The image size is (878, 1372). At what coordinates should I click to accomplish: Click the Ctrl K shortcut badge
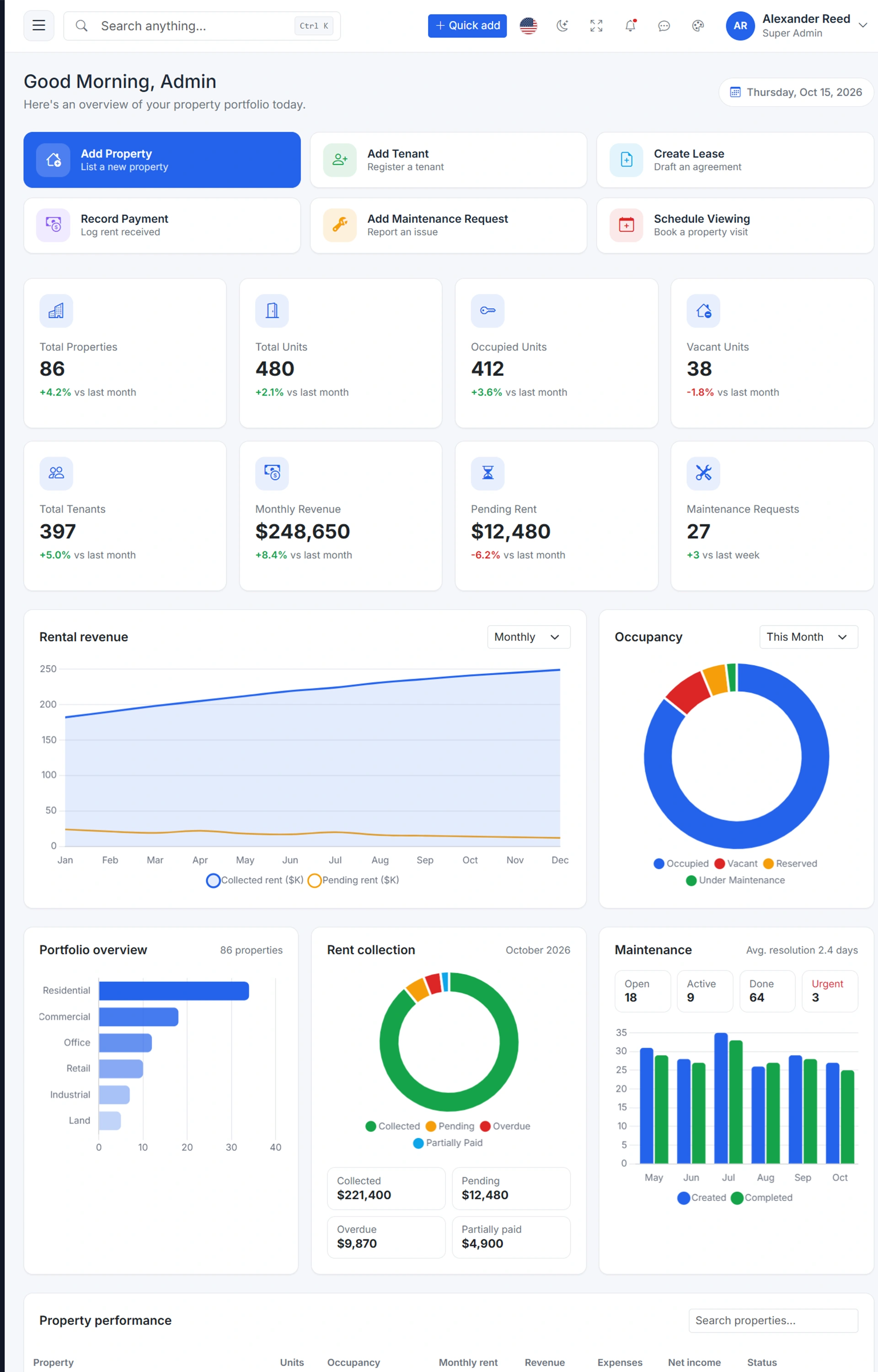click(x=314, y=26)
